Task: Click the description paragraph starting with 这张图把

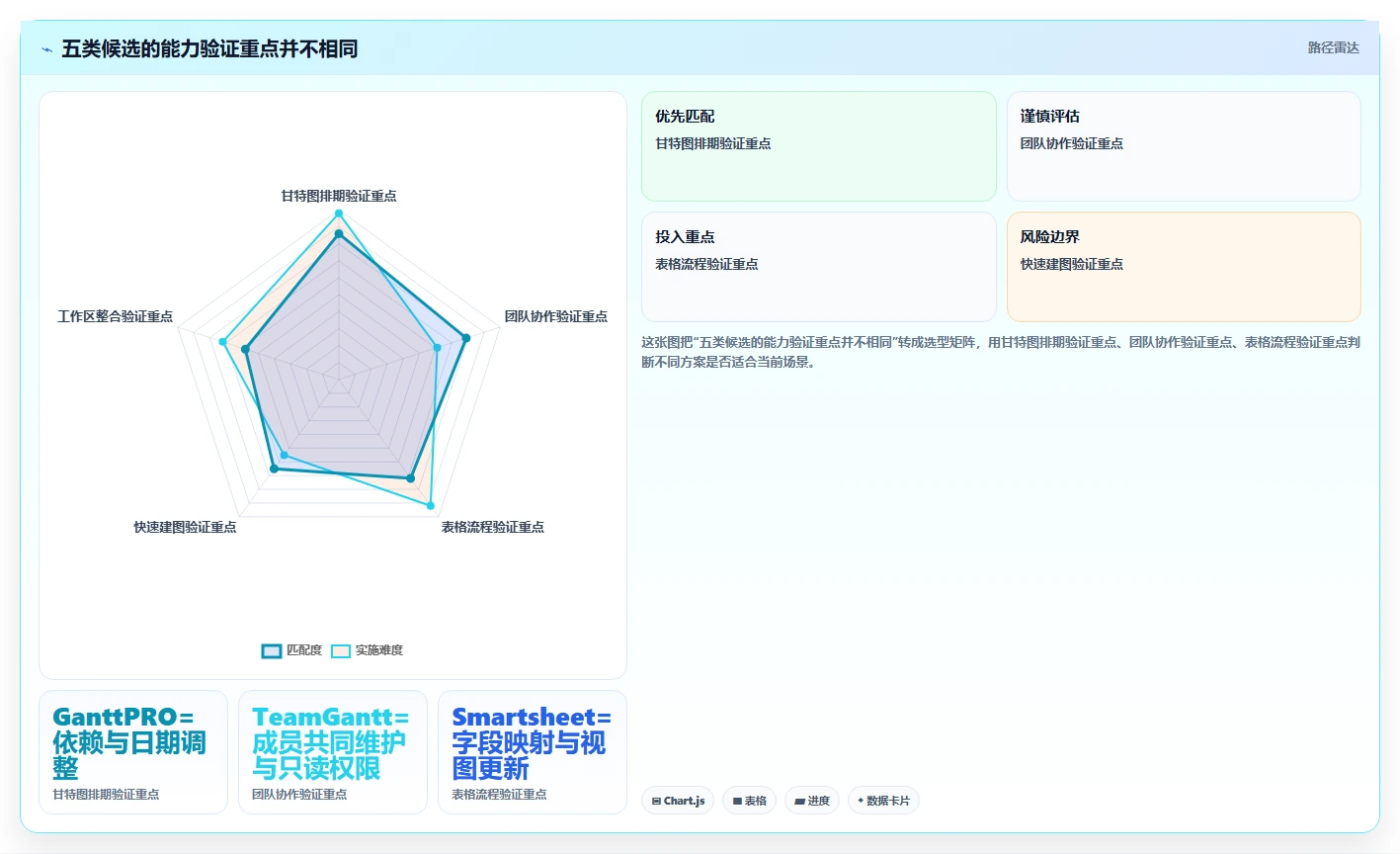Action: coord(1001,352)
